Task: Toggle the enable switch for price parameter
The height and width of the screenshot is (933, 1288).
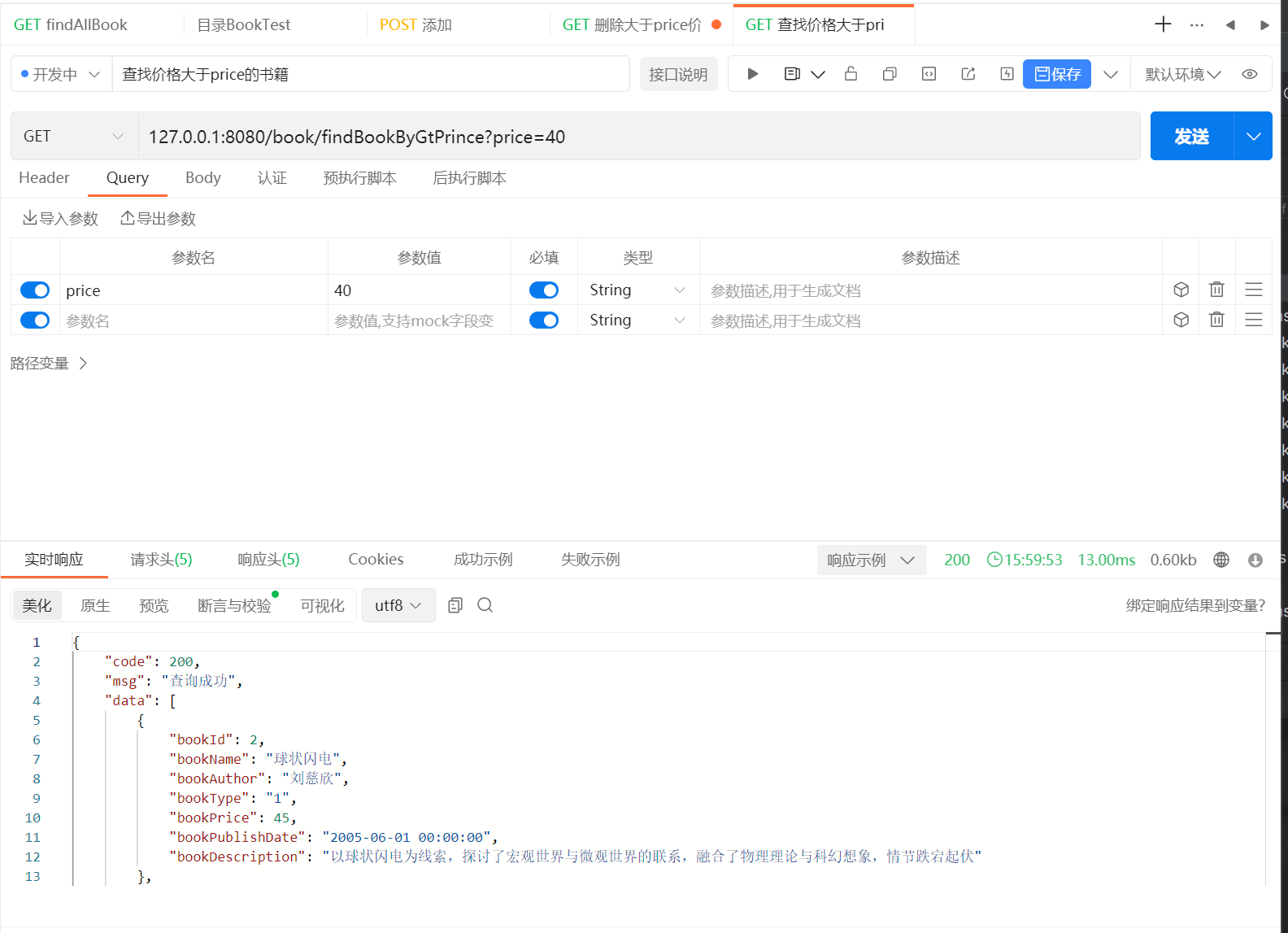Action: [x=35, y=290]
